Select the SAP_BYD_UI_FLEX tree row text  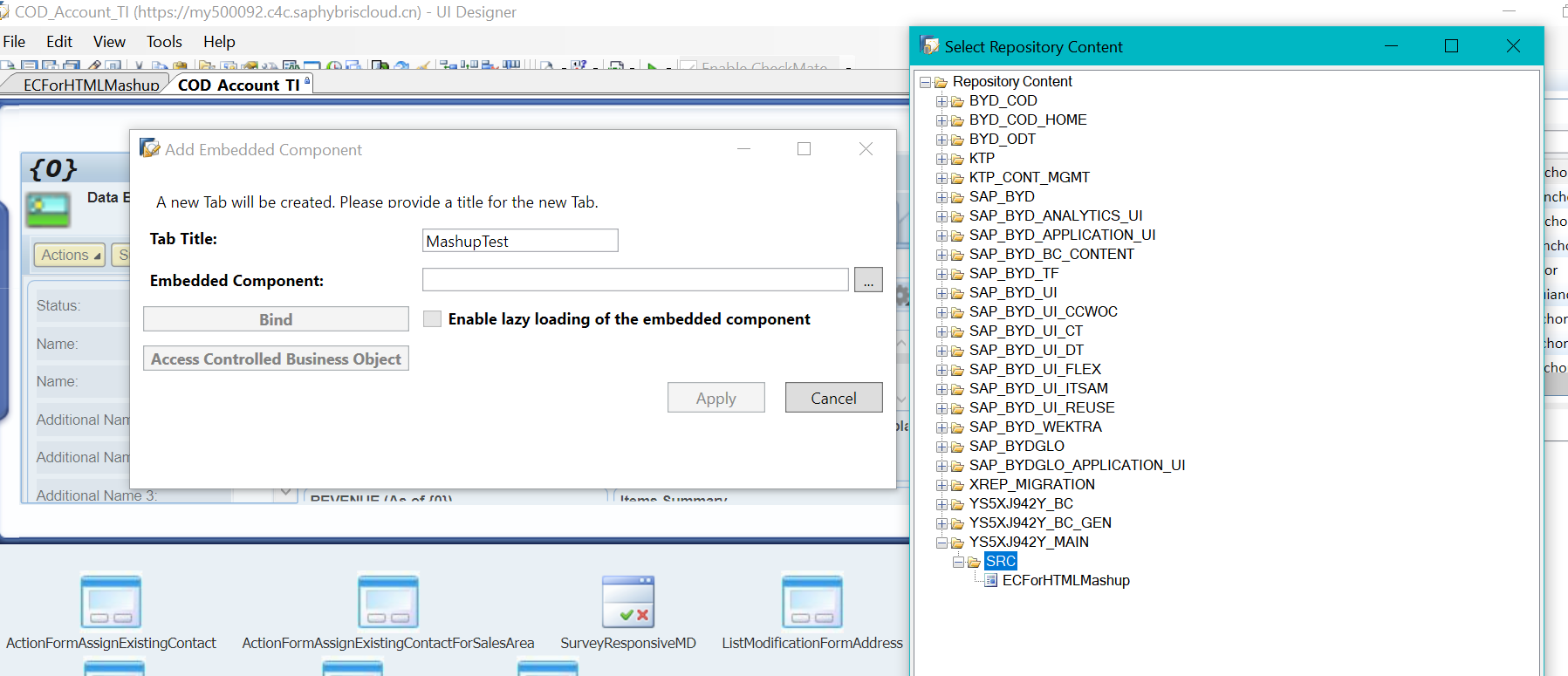(x=1035, y=370)
